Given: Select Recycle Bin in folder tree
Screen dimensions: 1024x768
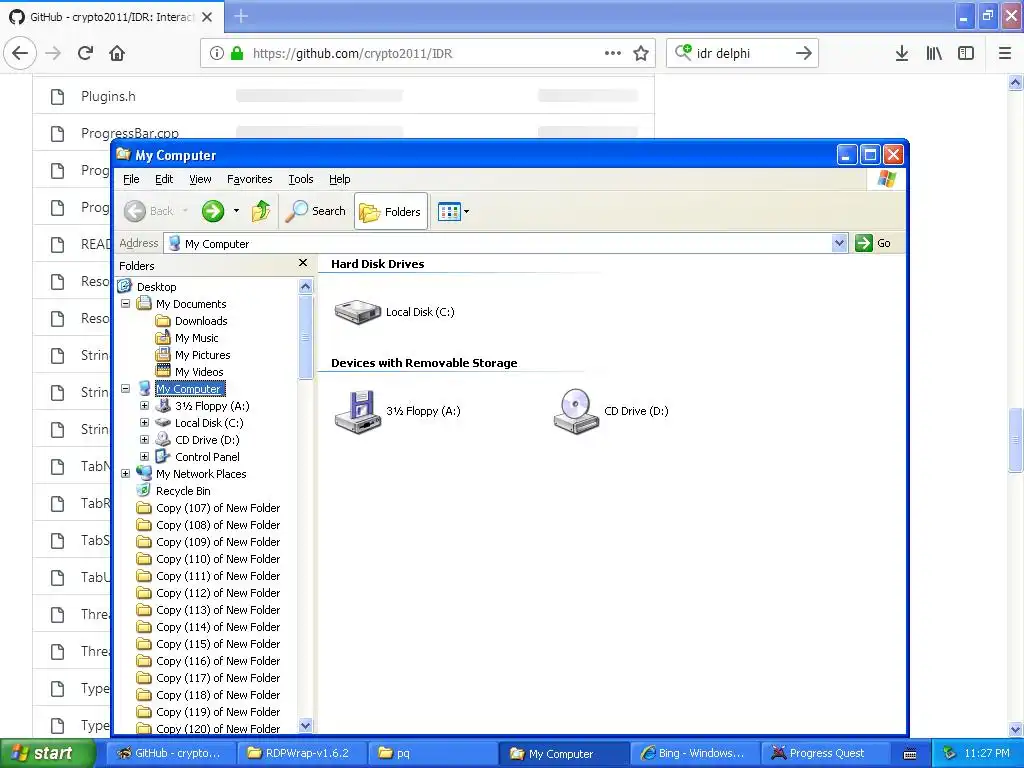Looking at the screenshot, I should [x=183, y=491].
